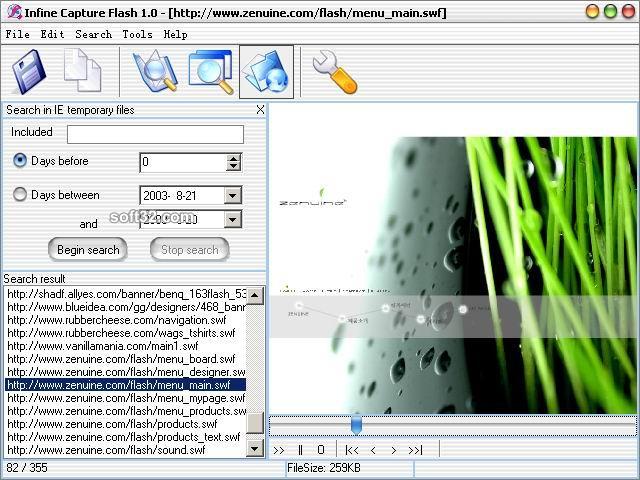Viewport: 640px width, 480px height.
Task: Open the File menu
Action: [x=18, y=34]
